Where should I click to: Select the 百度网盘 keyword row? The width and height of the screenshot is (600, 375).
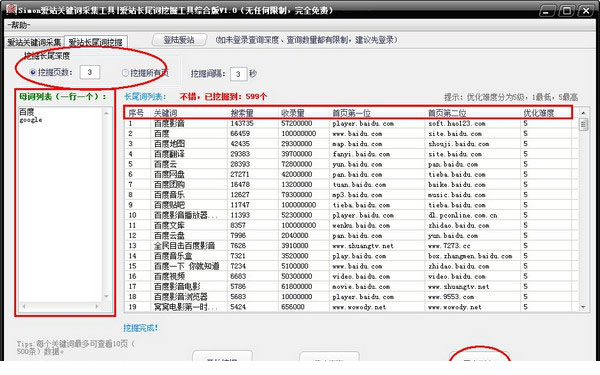tap(169, 174)
